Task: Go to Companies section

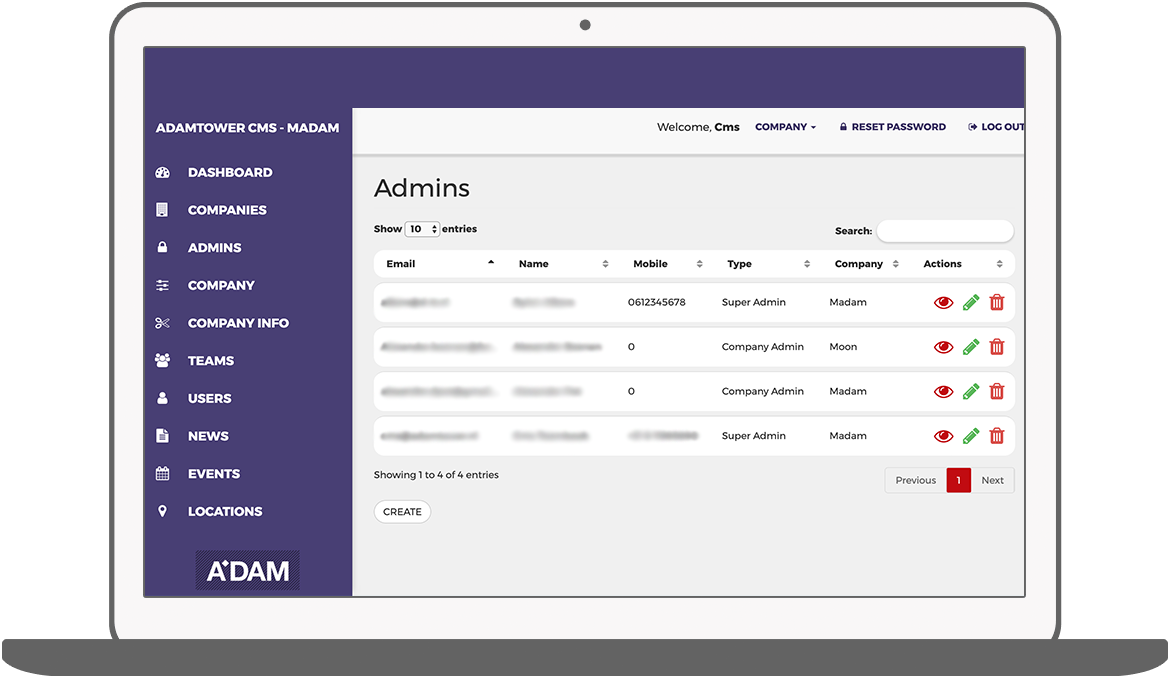Action: (227, 210)
